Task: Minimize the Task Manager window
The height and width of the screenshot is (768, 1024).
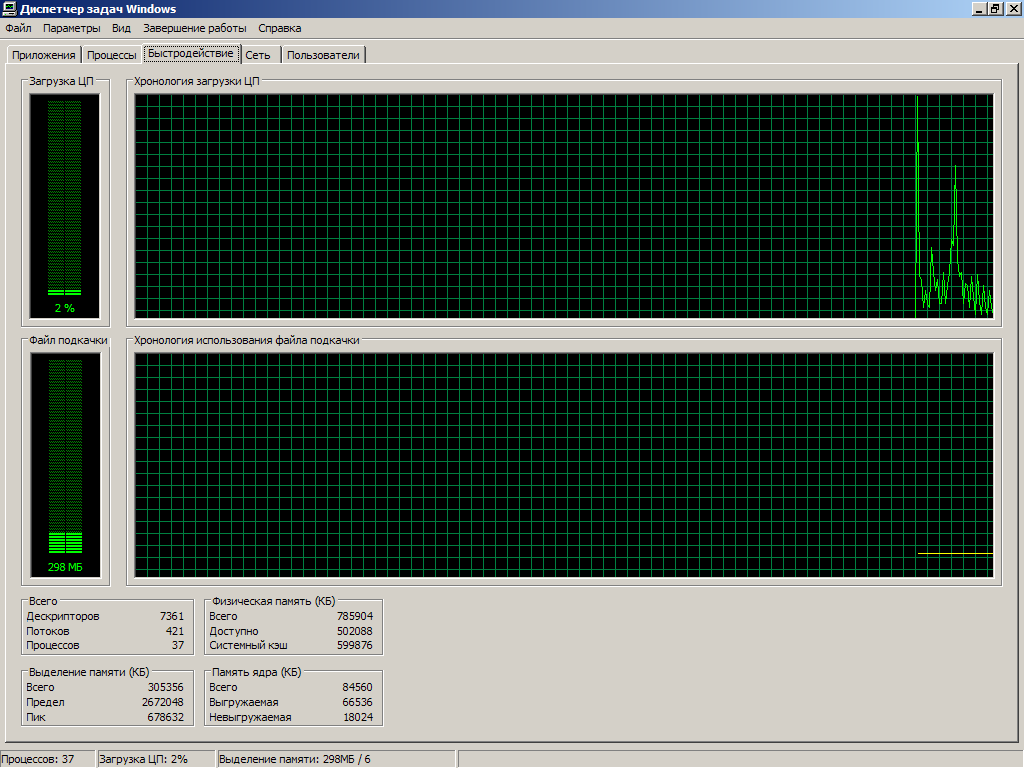Action: point(979,9)
